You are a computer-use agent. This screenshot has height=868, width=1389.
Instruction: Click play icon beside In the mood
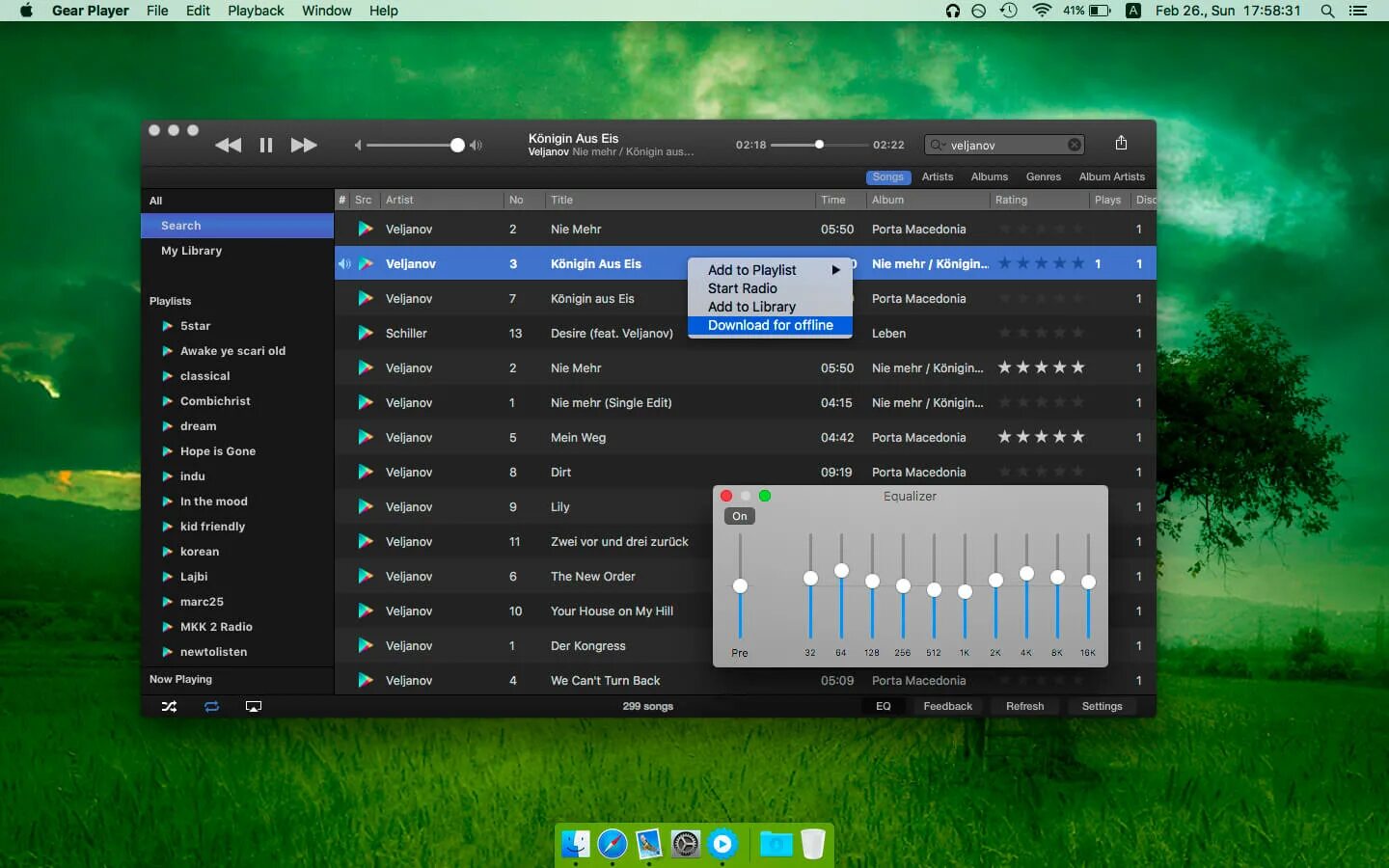coord(168,502)
